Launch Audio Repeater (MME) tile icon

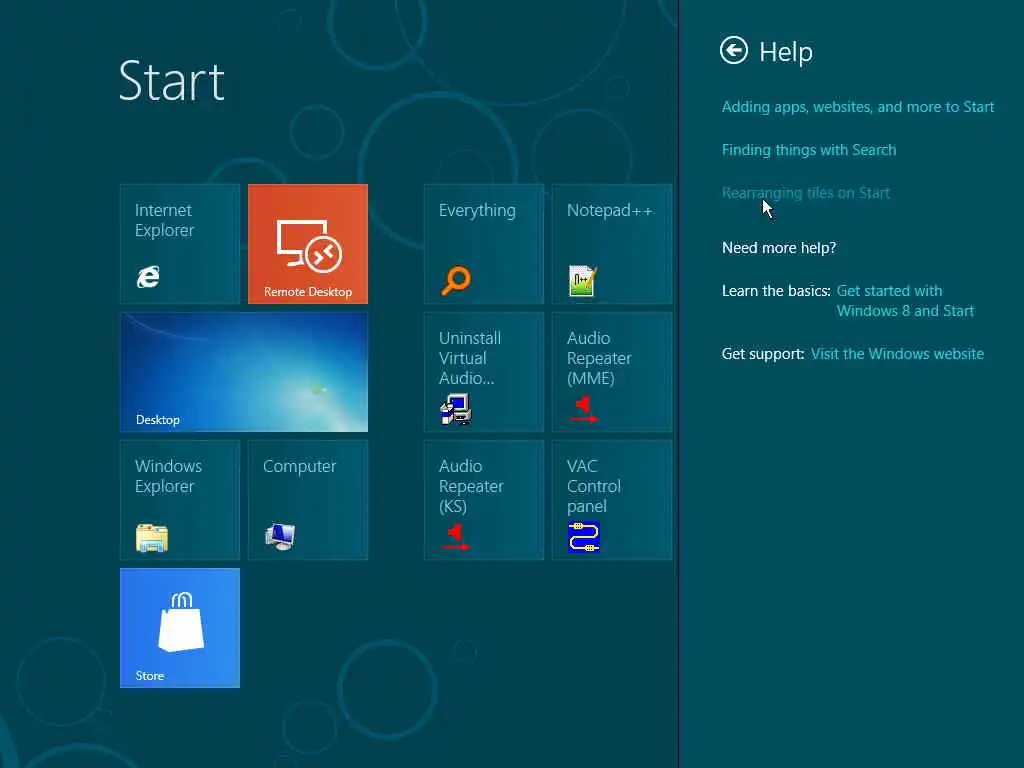583,409
